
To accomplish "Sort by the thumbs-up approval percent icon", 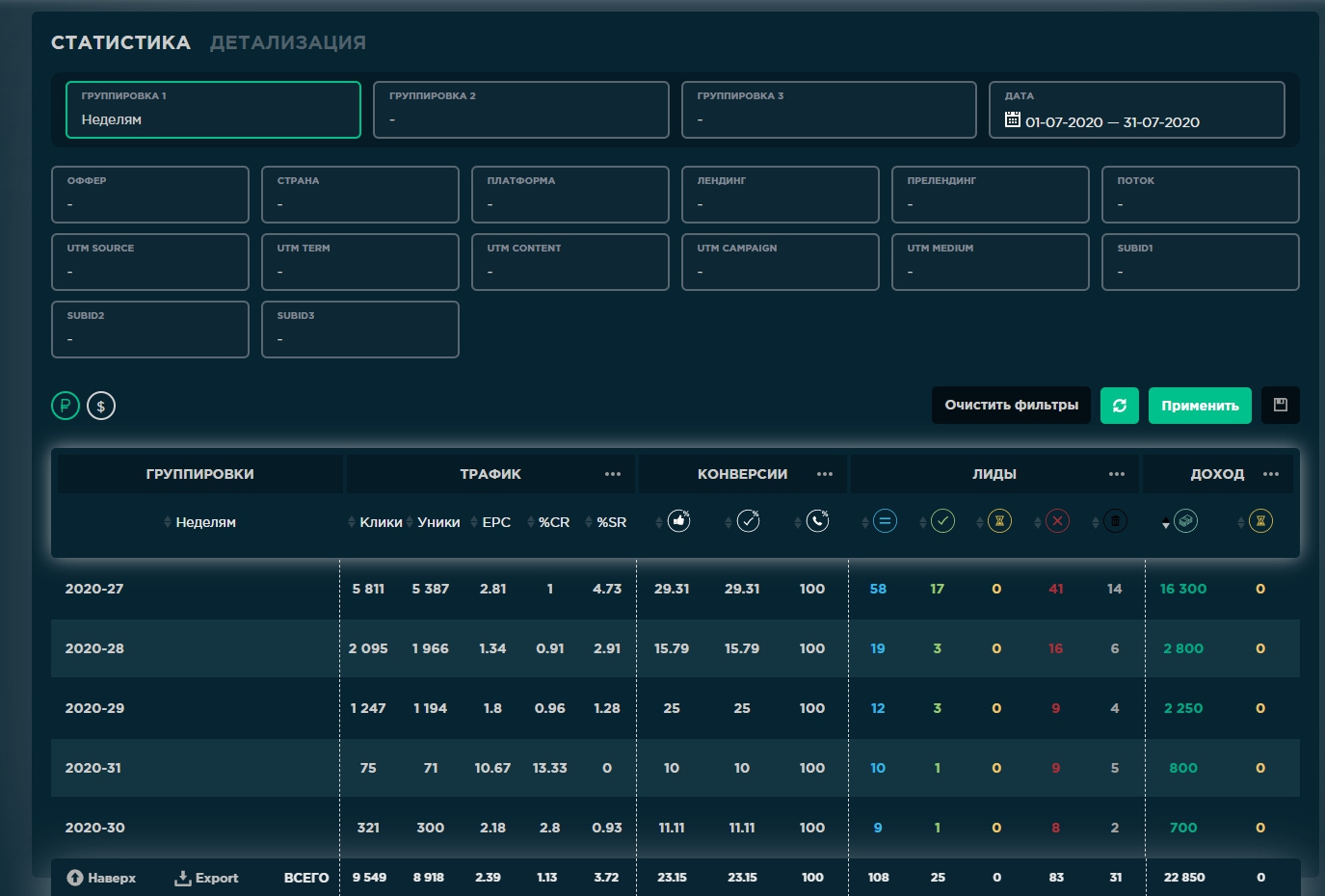I will point(678,521).
